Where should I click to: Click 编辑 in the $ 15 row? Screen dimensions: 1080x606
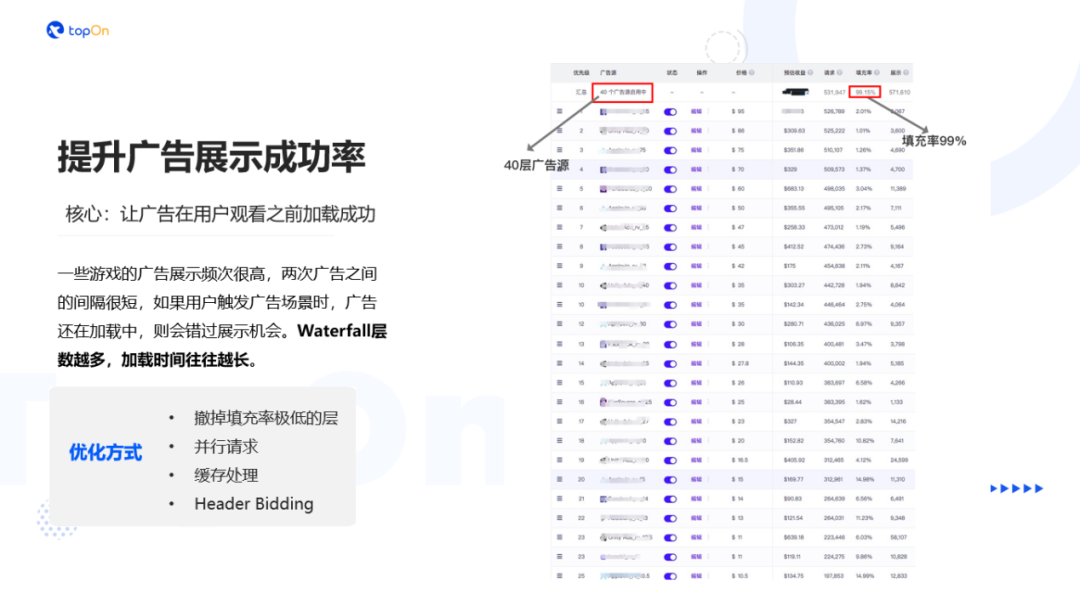pos(696,479)
